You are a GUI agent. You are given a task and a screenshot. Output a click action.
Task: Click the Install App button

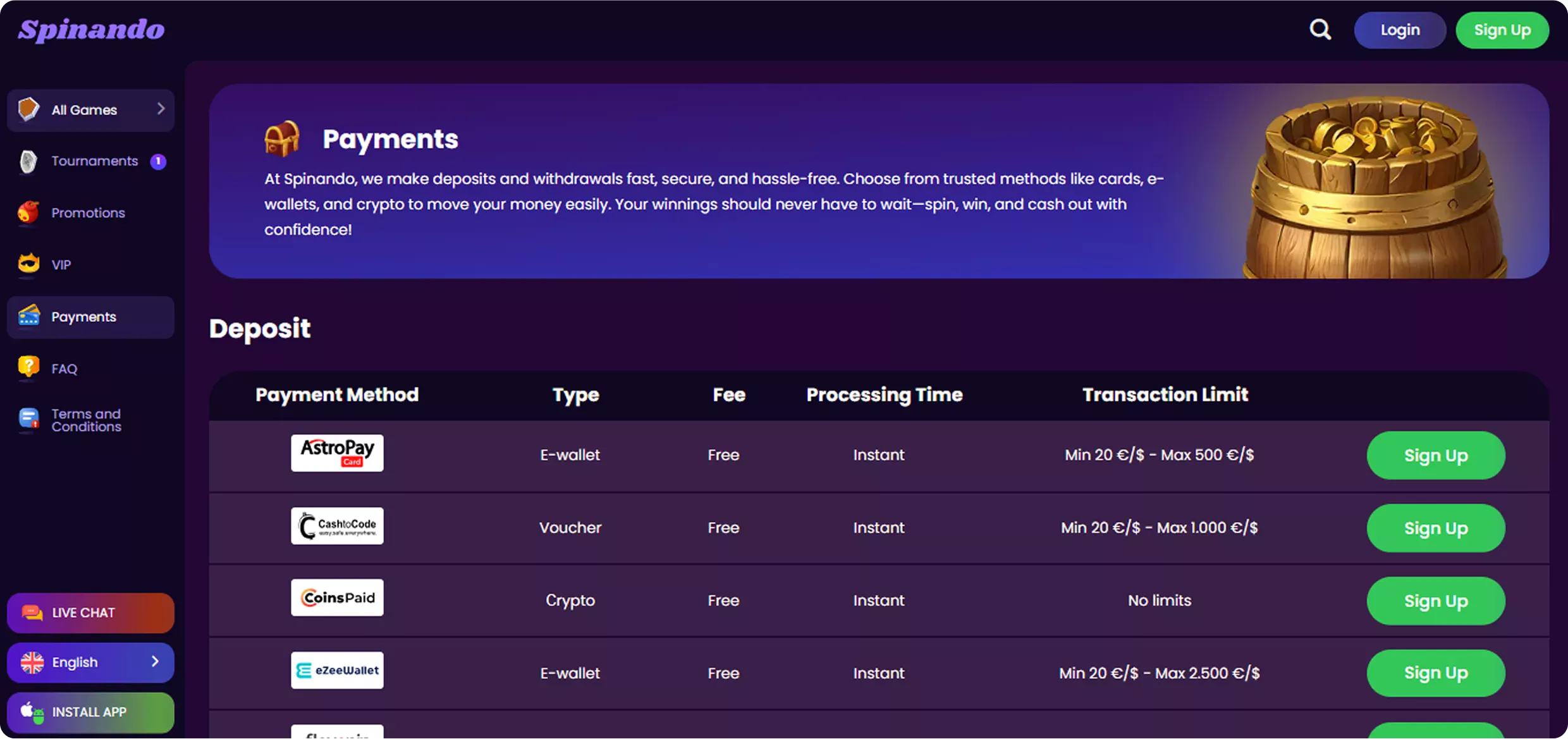click(x=90, y=712)
